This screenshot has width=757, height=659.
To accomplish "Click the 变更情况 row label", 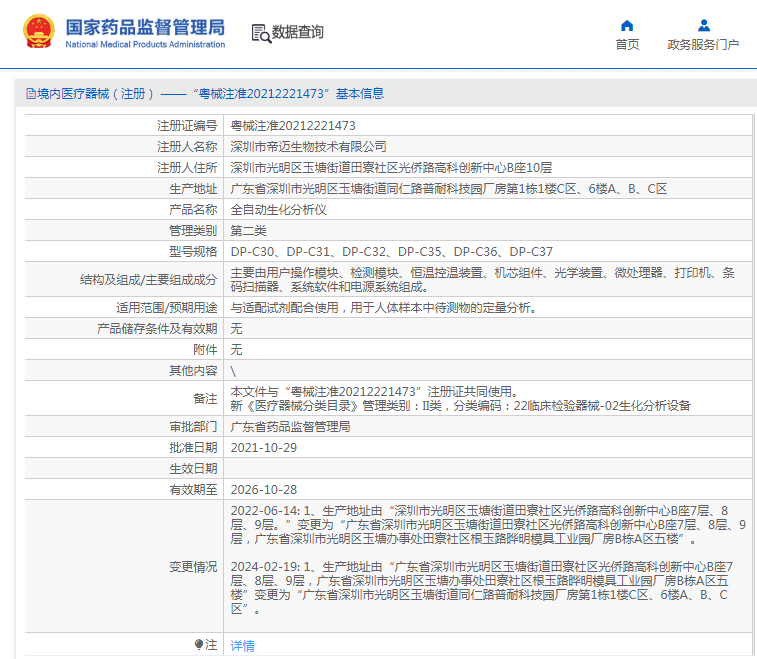I will [x=193, y=567].
